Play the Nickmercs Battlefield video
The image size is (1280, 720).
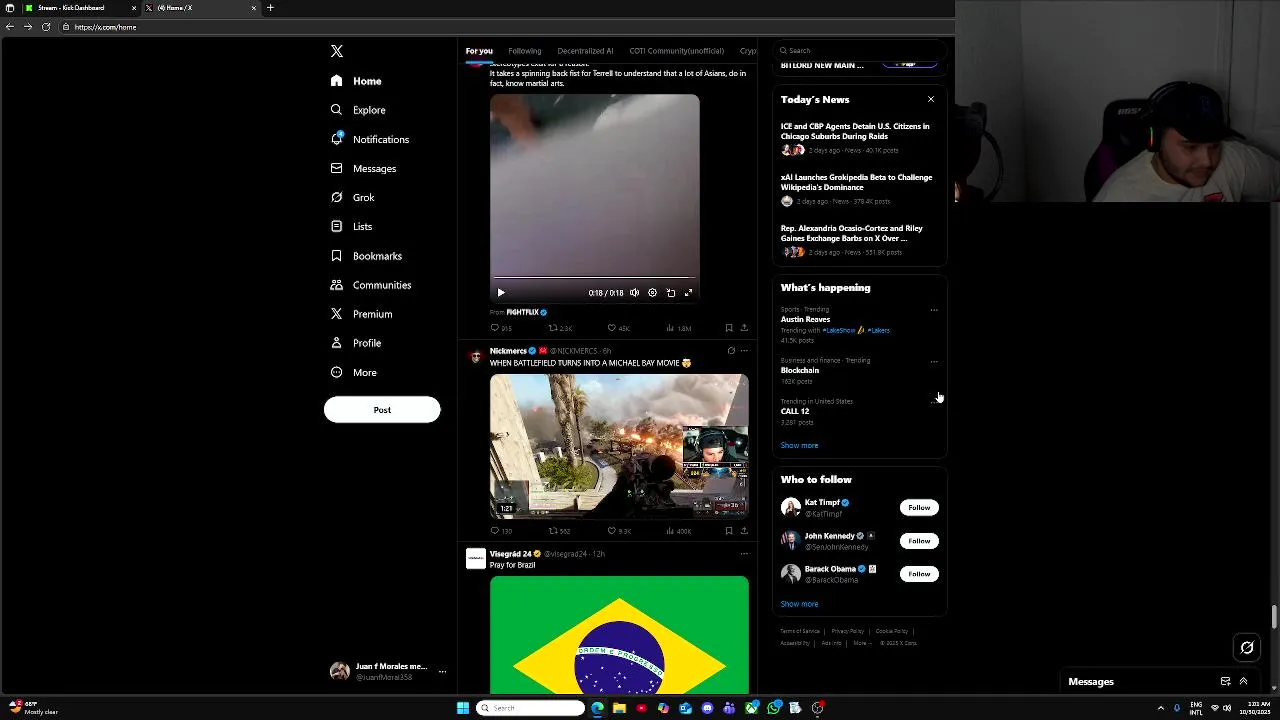point(619,446)
